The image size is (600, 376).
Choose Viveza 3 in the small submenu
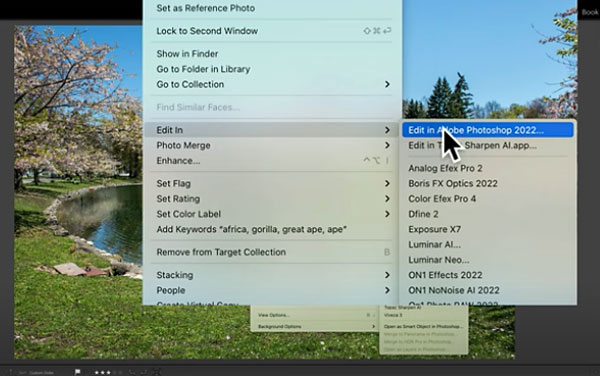(424, 315)
